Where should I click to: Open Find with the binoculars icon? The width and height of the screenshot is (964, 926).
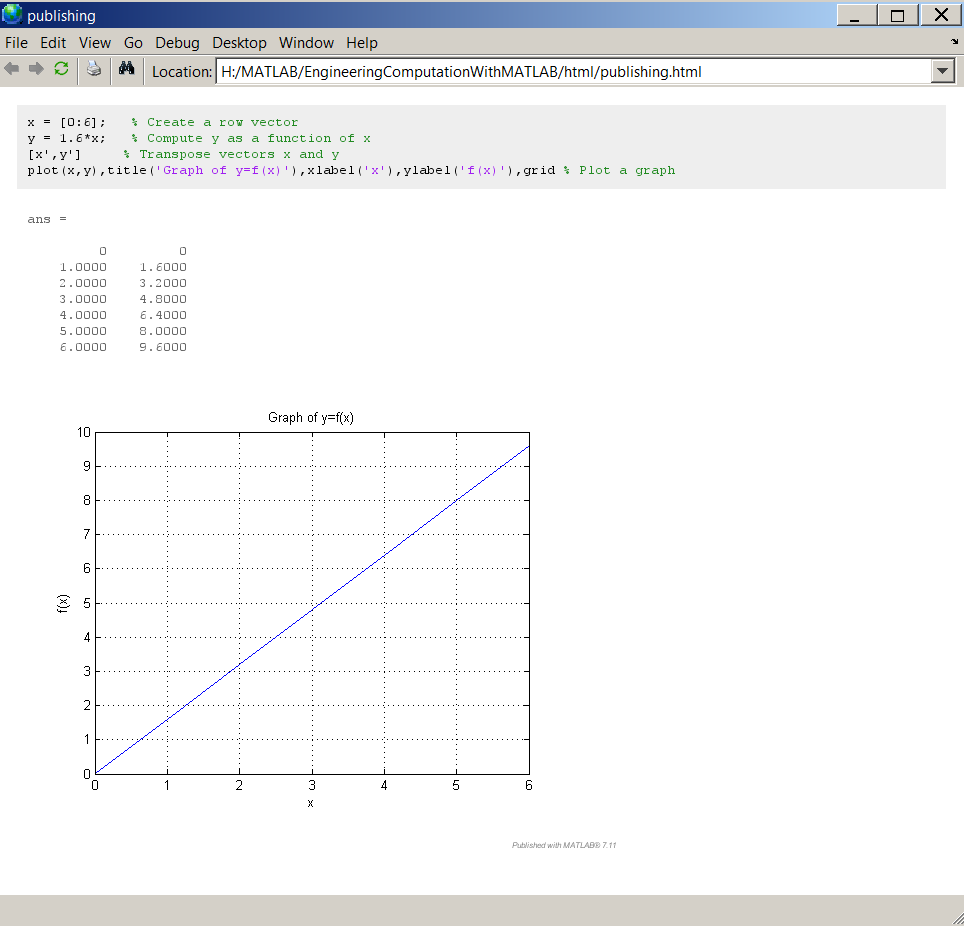coord(126,69)
